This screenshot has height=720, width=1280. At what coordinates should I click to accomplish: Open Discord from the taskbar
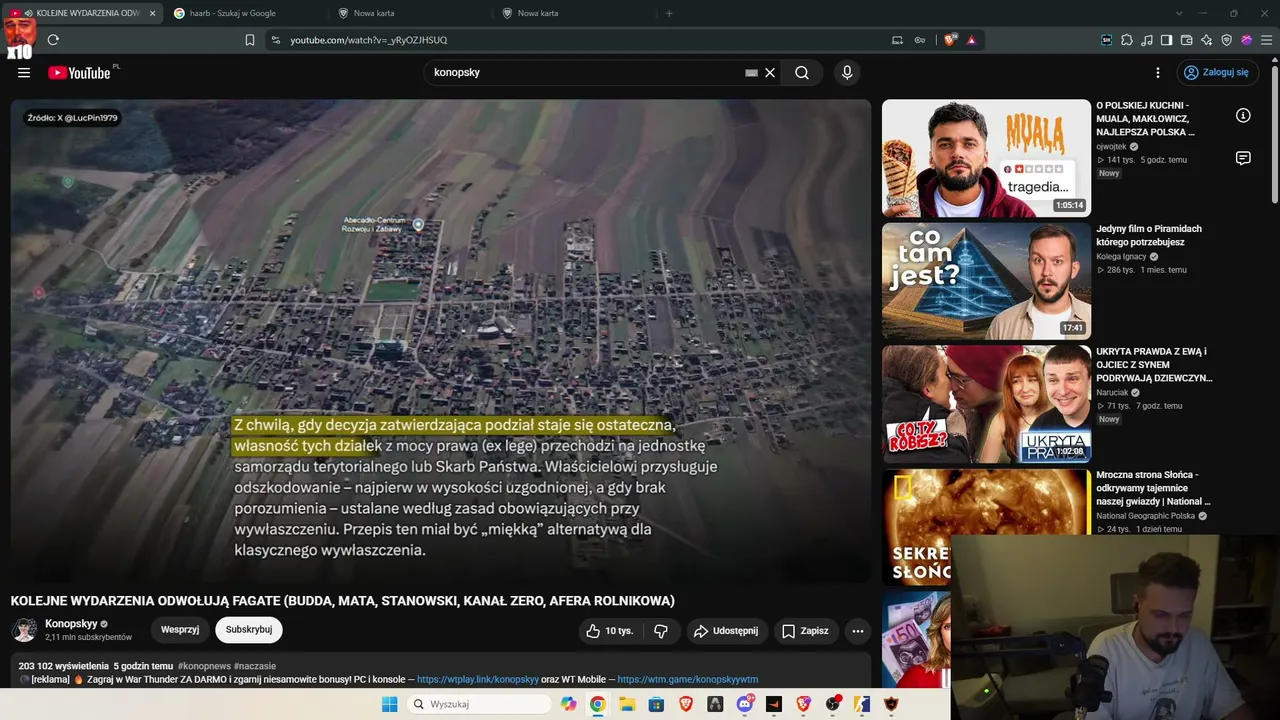click(x=744, y=704)
